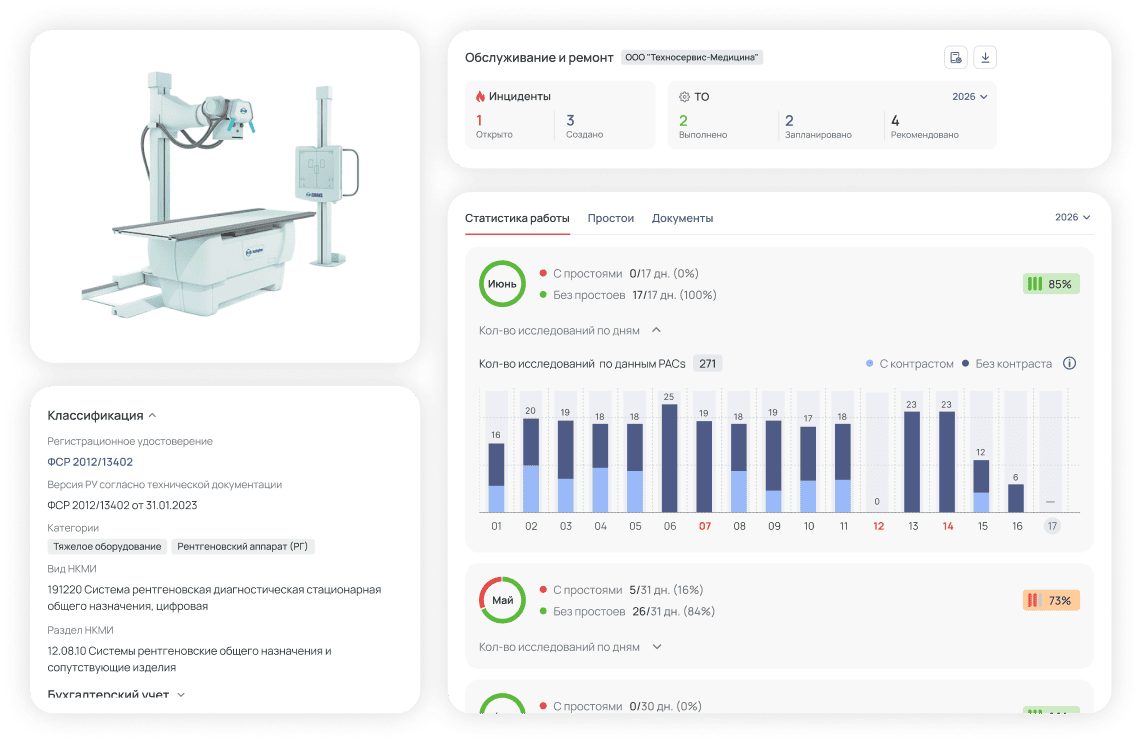Expand Кол-во исследований по дням for May
Image resolution: width=1142 pixels, height=744 pixels.
coord(570,647)
